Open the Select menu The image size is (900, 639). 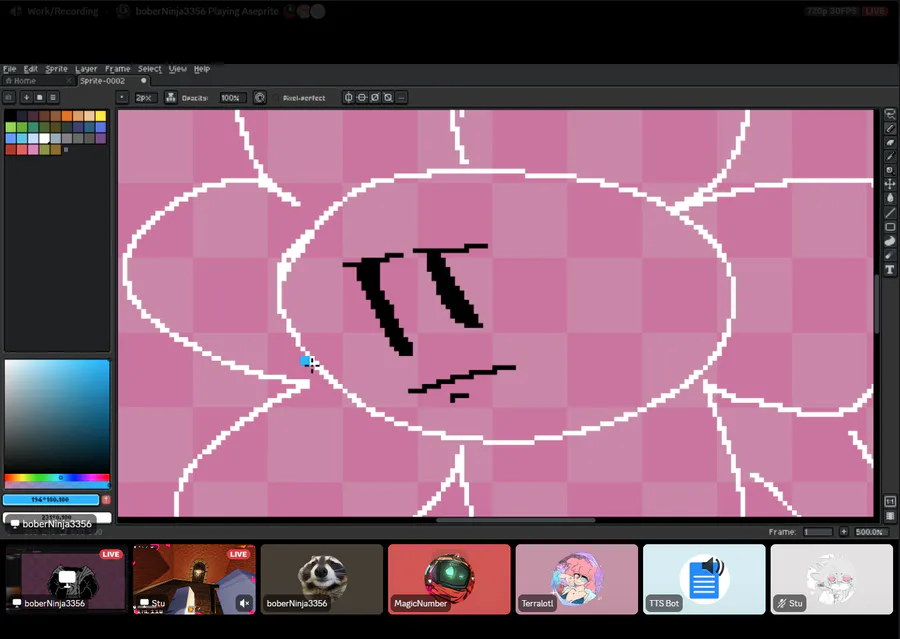tap(150, 69)
